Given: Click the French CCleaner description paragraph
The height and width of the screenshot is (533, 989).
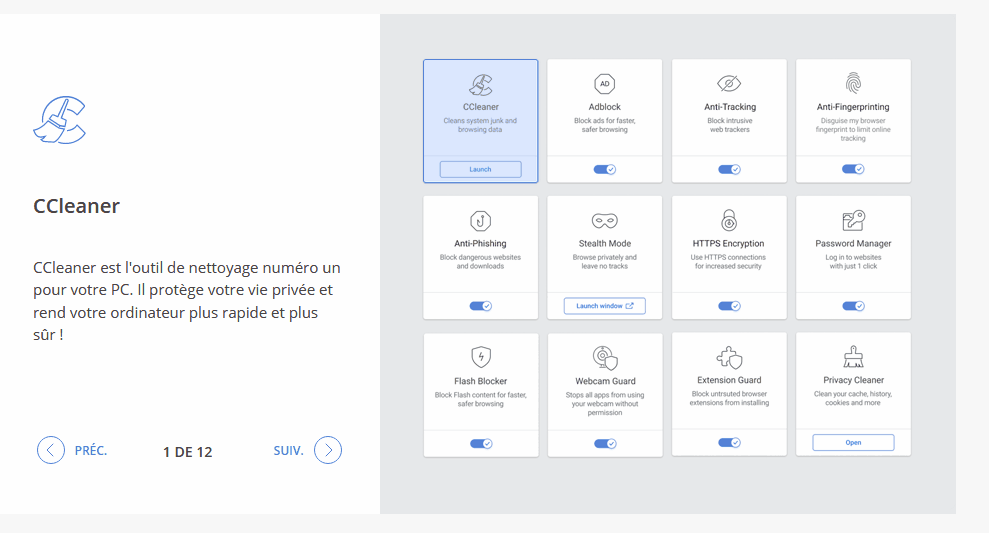Looking at the screenshot, I should 187,301.
